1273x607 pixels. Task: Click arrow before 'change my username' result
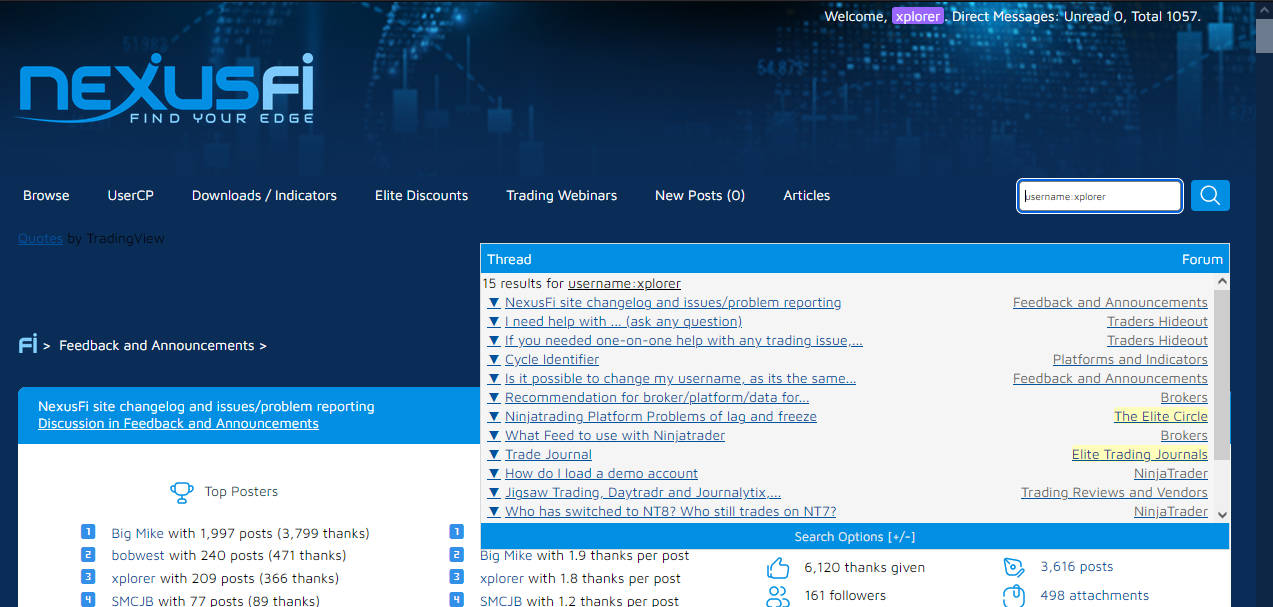[x=494, y=379]
